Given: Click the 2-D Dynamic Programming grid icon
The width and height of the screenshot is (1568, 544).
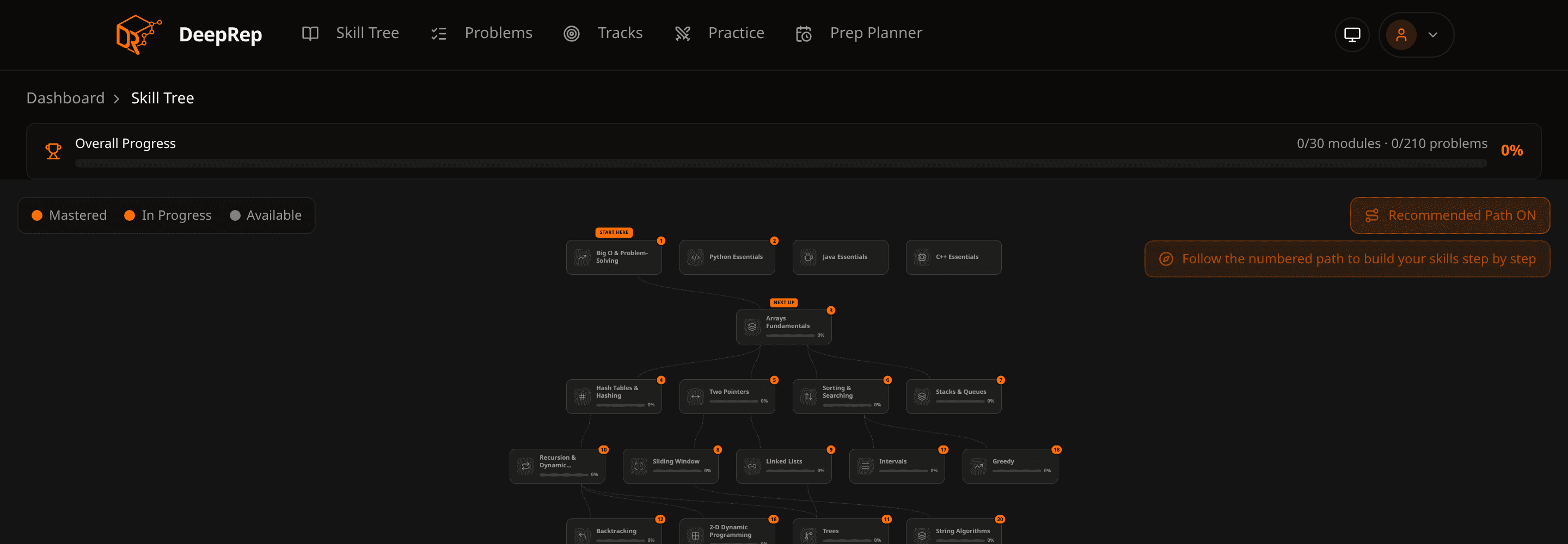Looking at the screenshot, I should pyautogui.click(x=695, y=535).
